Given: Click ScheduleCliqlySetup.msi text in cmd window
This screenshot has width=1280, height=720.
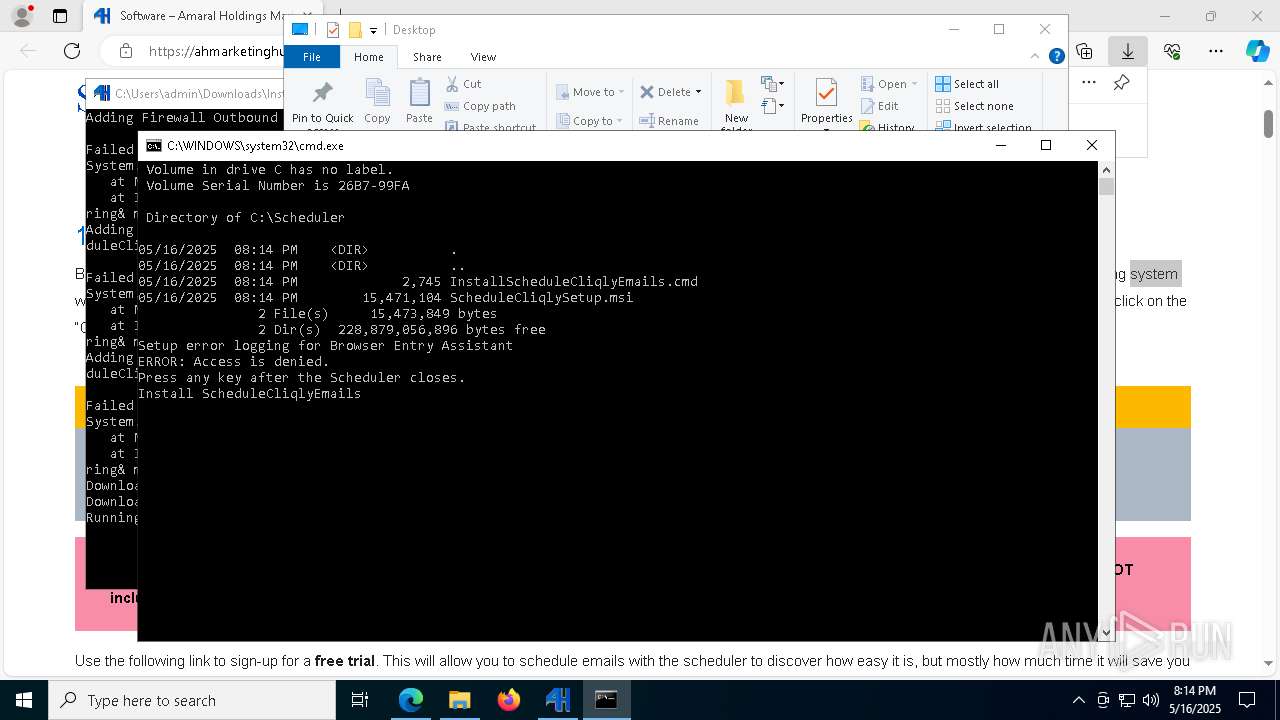Looking at the screenshot, I should tap(541, 297).
